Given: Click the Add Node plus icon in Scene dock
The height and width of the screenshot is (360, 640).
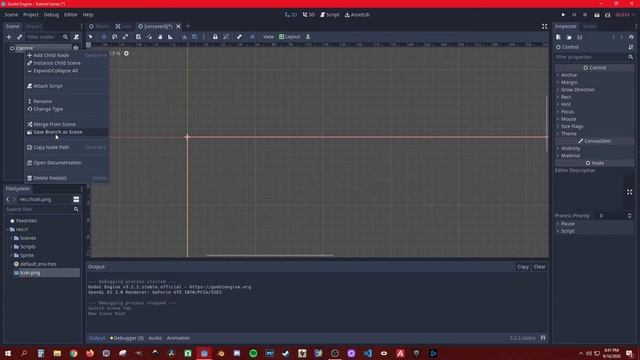Looking at the screenshot, I should click(x=9, y=37).
